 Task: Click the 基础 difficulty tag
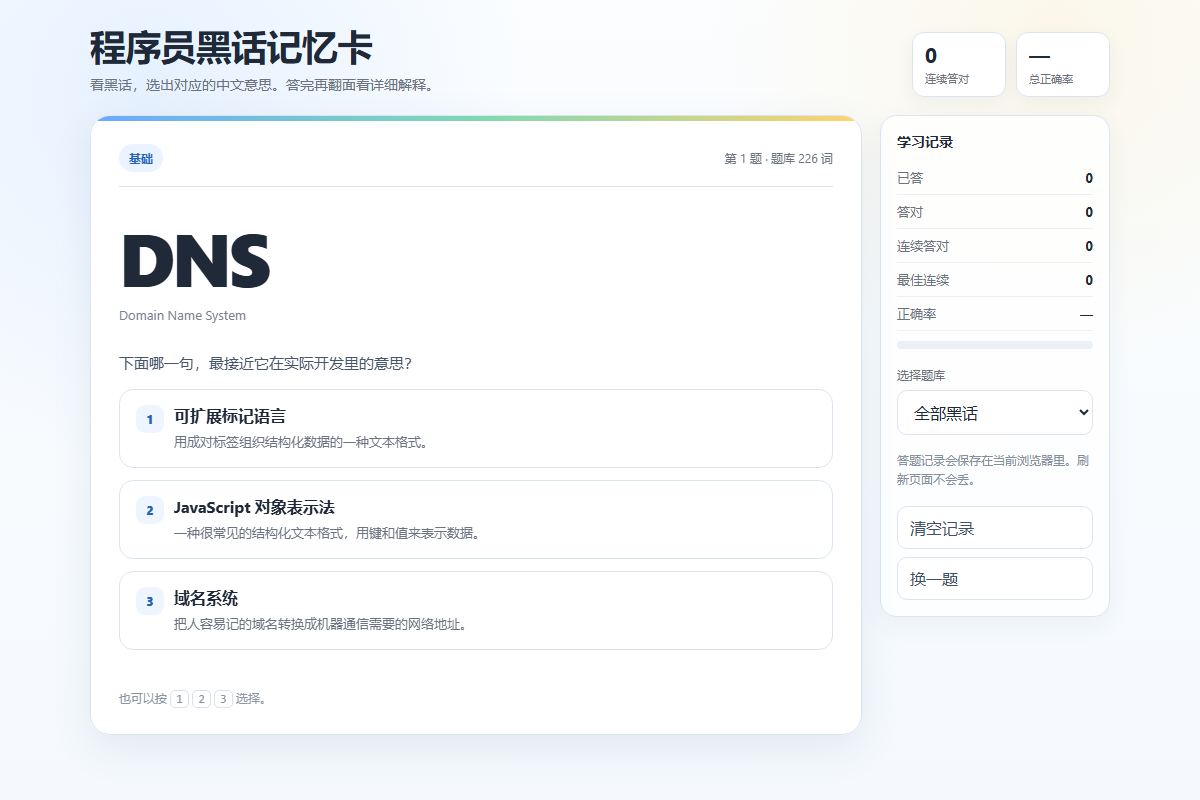tap(141, 158)
